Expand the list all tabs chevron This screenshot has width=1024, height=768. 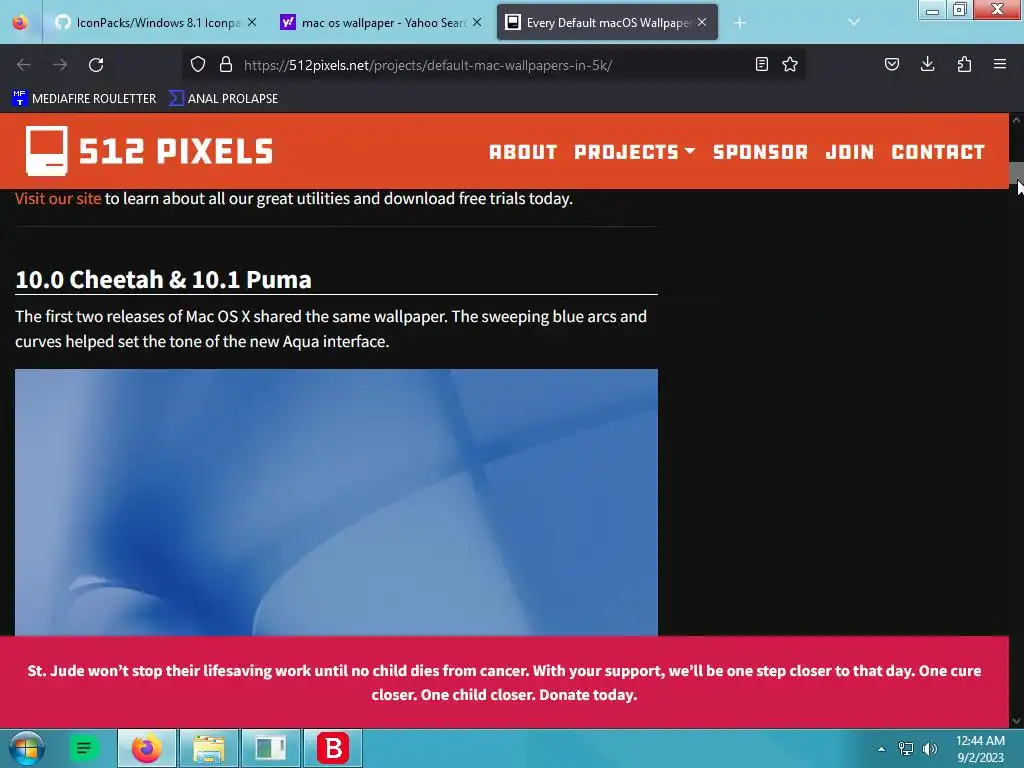(854, 22)
